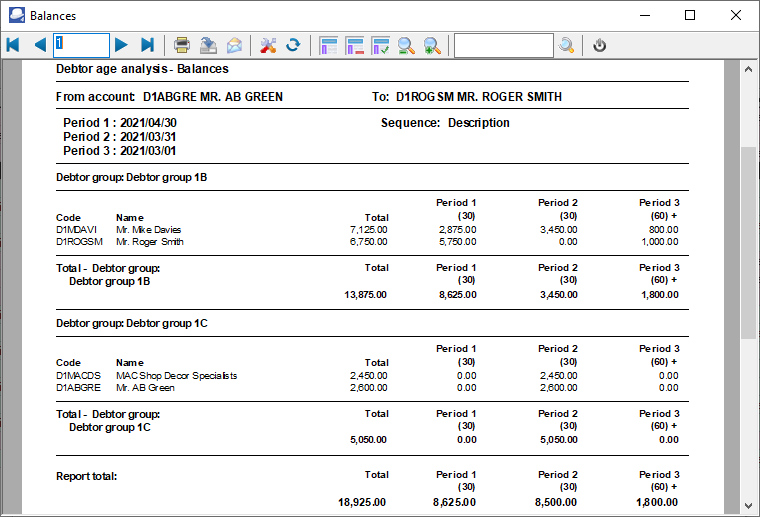Click the power icon to close preview
Screen dimensions: 760x517
tap(600, 45)
